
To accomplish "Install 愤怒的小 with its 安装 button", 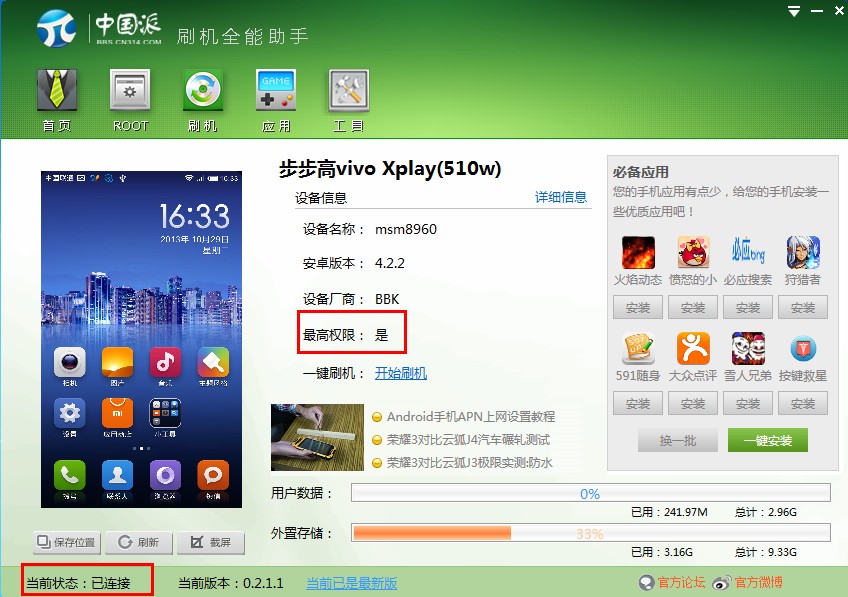I will click(x=693, y=308).
